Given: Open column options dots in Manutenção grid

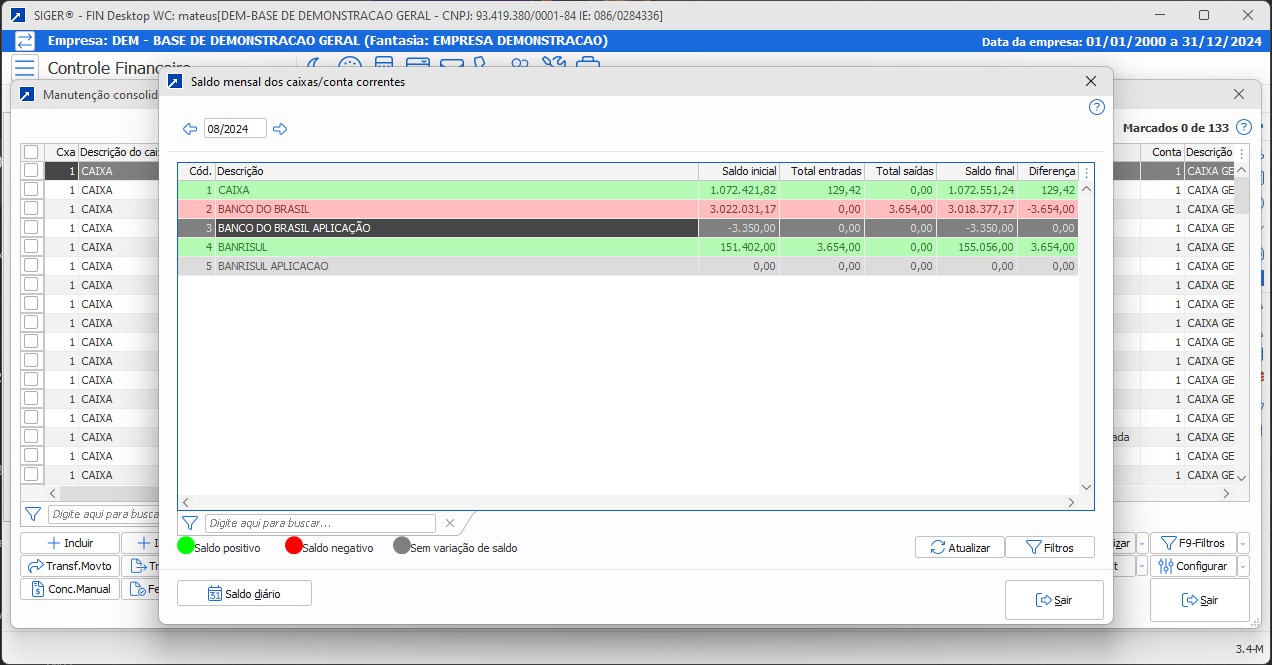Looking at the screenshot, I should (1242, 153).
